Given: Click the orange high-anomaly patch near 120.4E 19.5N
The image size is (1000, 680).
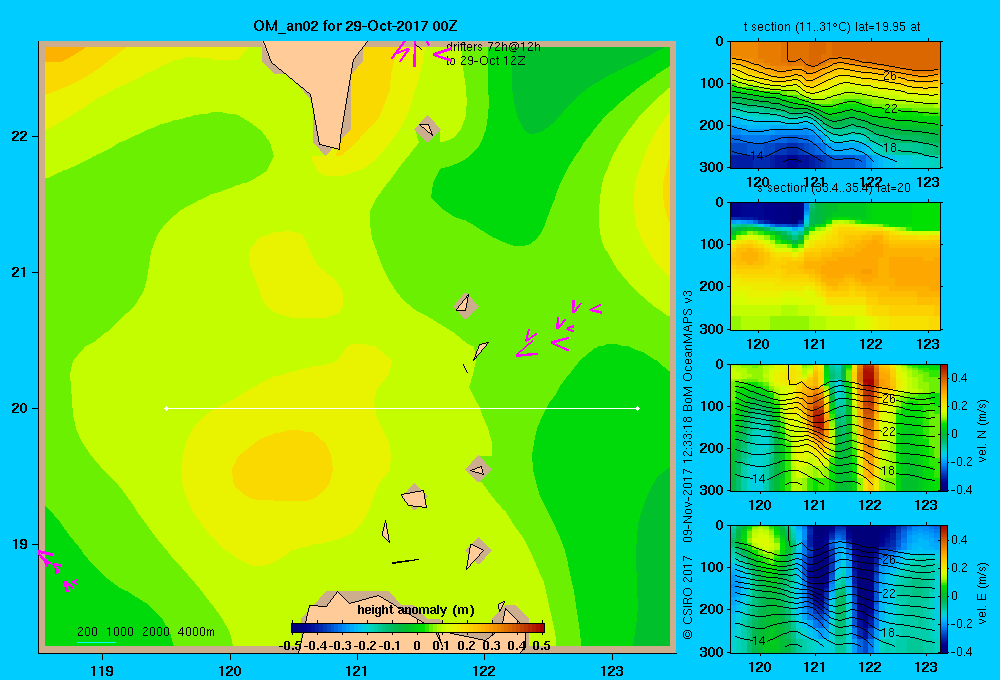Looking at the screenshot, I should (x=283, y=466).
